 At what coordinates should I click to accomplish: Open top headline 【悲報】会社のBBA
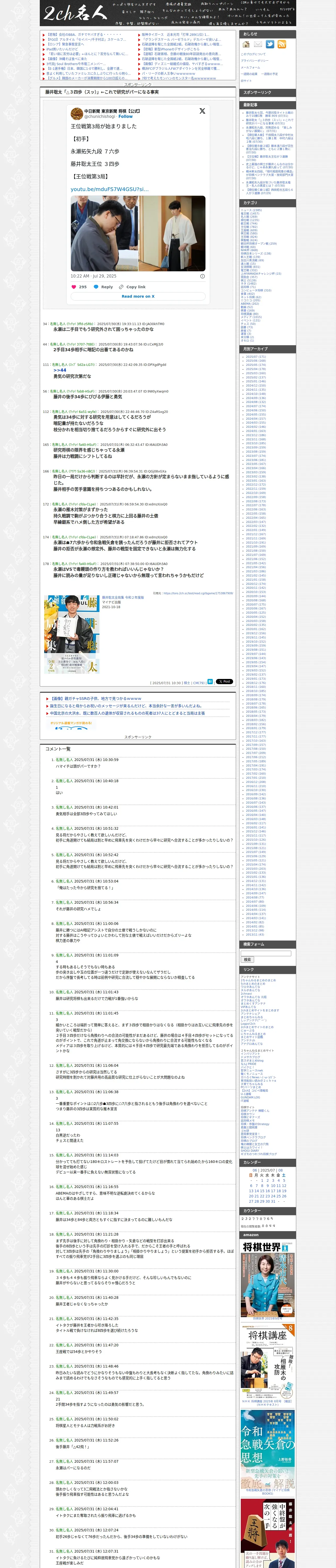[x=84, y=35]
